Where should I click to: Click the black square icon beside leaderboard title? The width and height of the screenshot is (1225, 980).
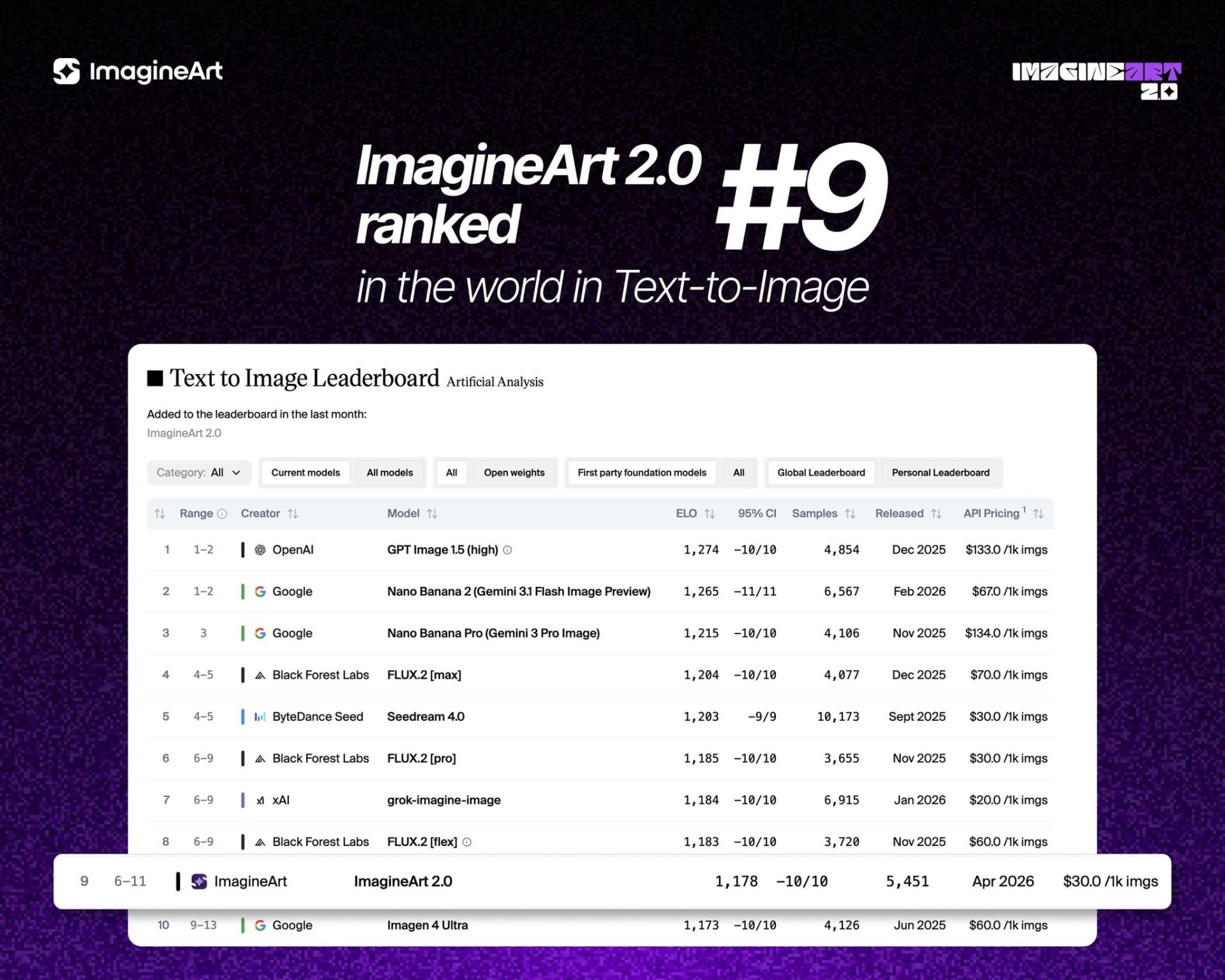coord(155,378)
